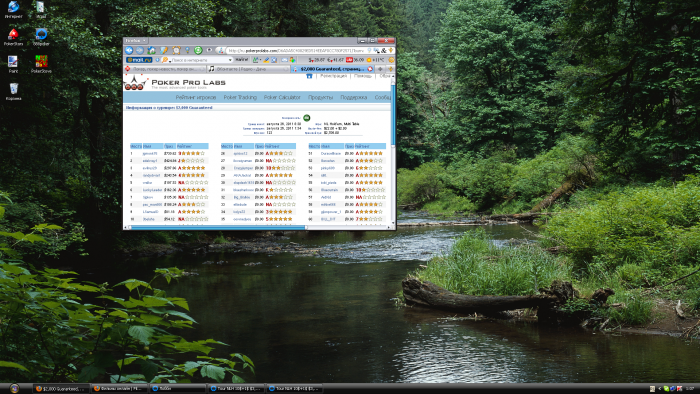The width and height of the screenshot is (700, 394).
Task: Click the browser Forward arrow button
Action: tap(139, 50)
